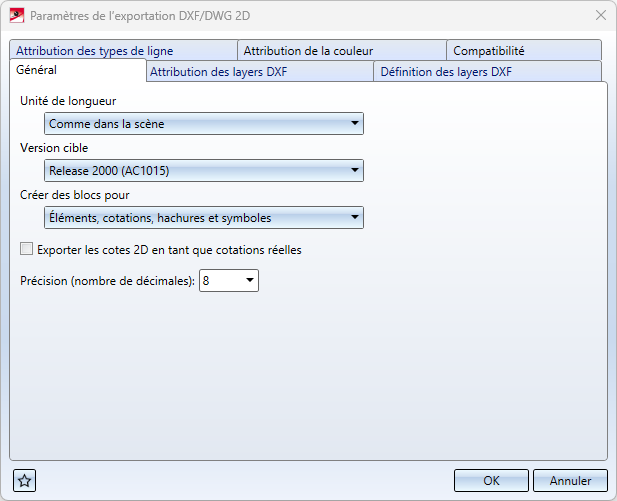Enable exporting 2D dimensions as real dimensions
Viewport: 617px width, 501px height.
[27, 250]
